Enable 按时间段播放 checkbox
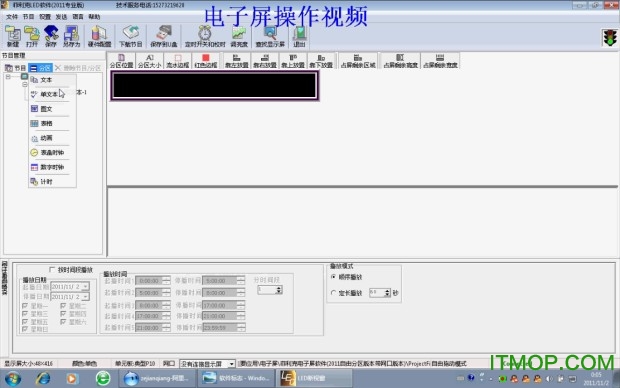Viewport: 620px width, 388px height. [52, 270]
